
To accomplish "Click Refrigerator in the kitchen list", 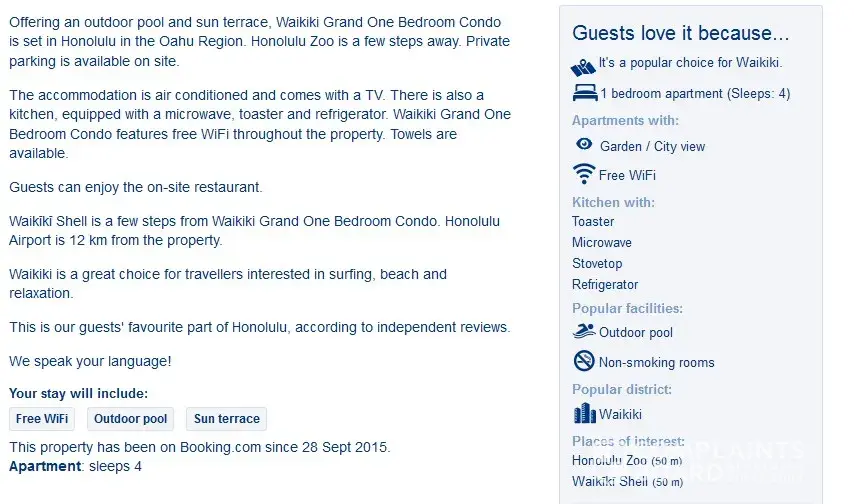I will click(x=605, y=285).
